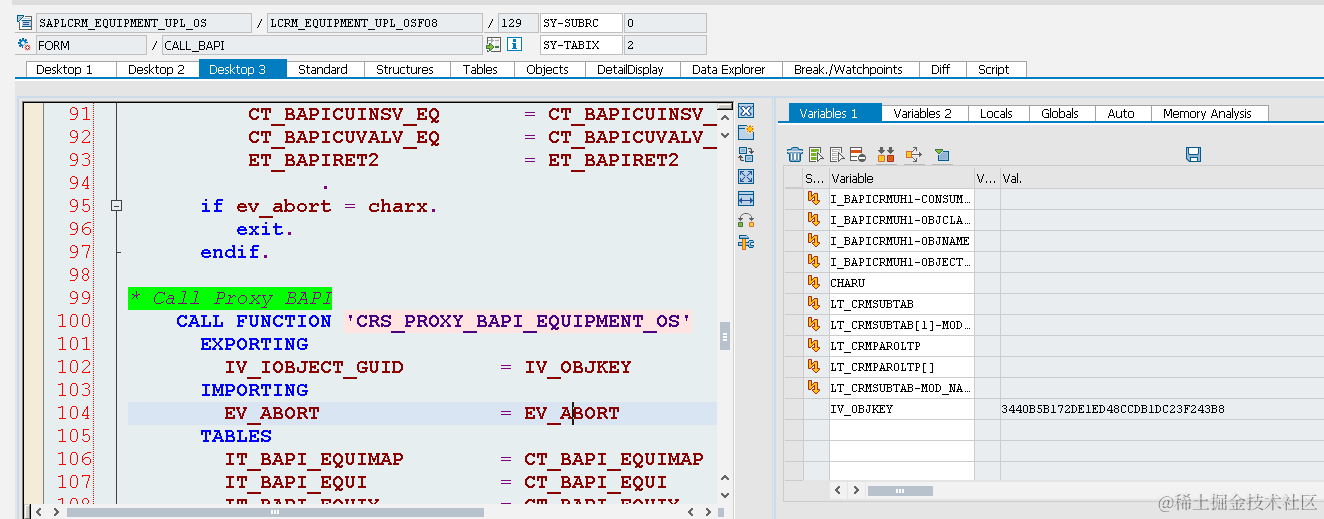Click the SY-SUBRC value field

(664, 23)
